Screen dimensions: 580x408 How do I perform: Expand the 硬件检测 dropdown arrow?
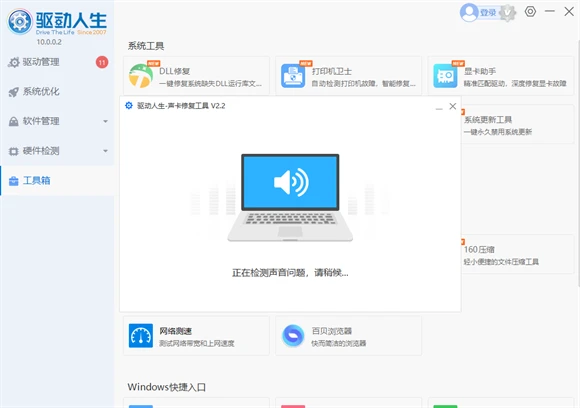pos(105,151)
